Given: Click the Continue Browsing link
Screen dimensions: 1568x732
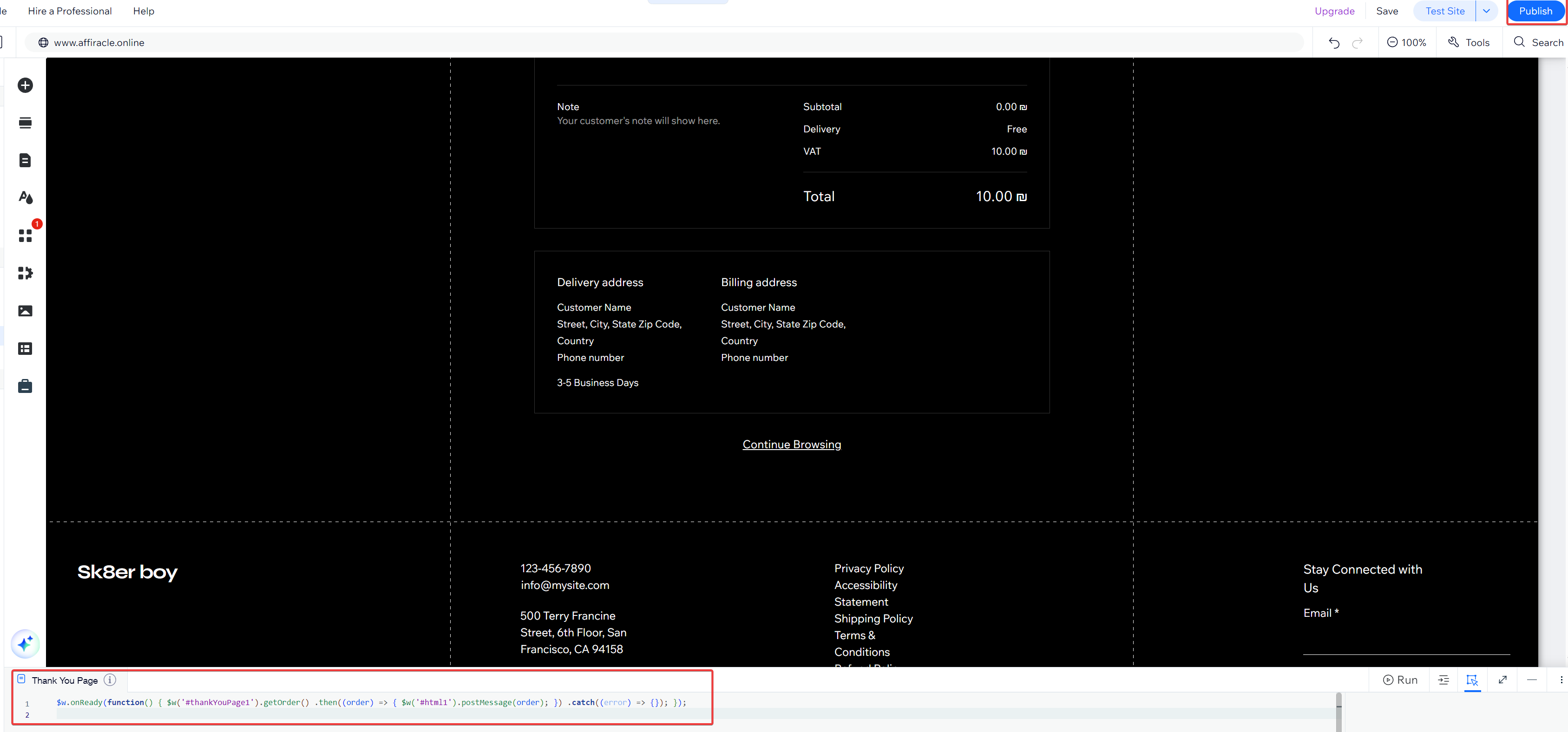Looking at the screenshot, I should 791,444.
